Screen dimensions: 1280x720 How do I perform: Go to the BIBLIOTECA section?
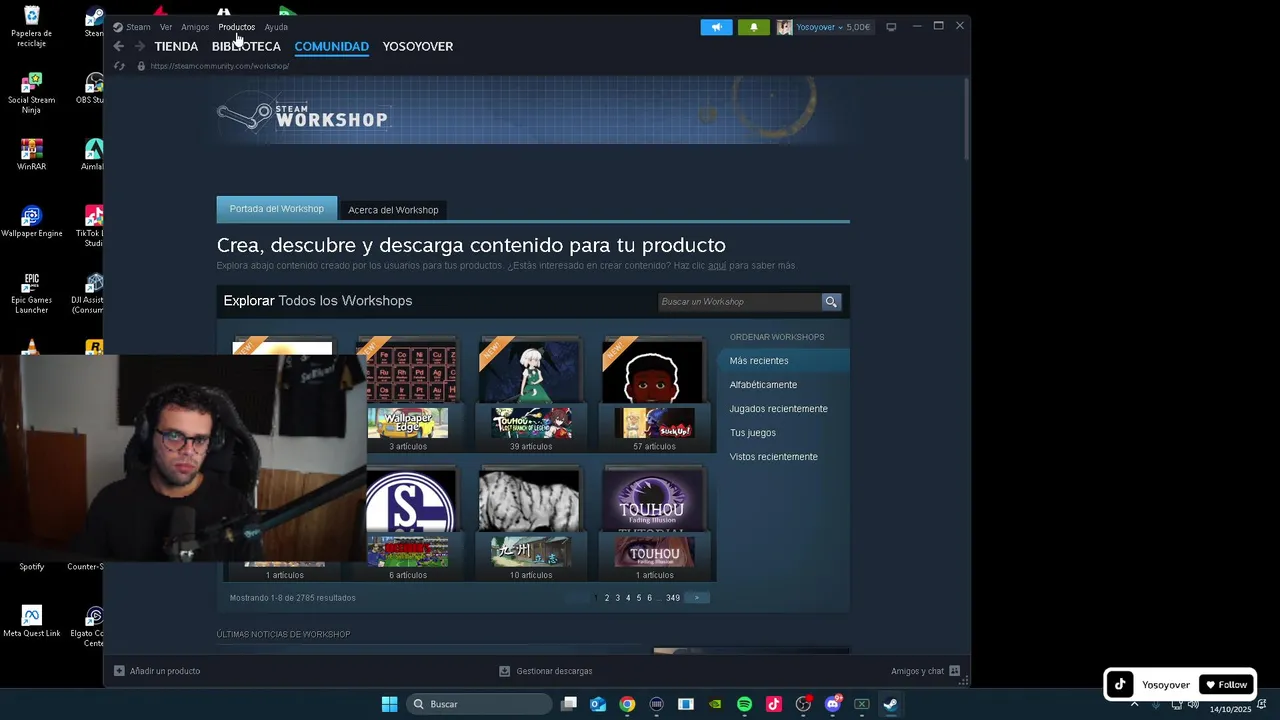(246, 46)
